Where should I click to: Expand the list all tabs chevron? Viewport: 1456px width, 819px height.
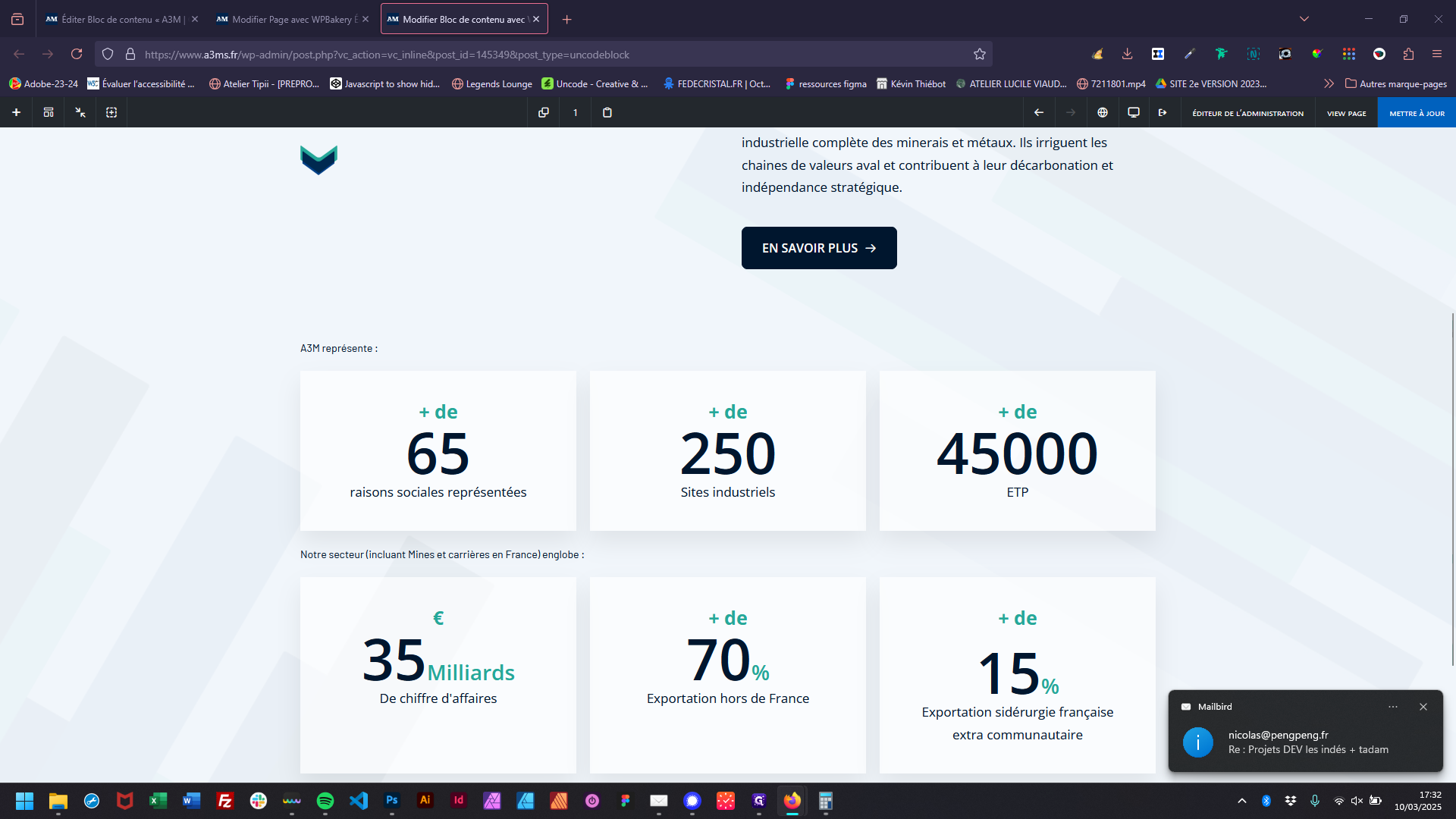click(x=1304, y=19)
